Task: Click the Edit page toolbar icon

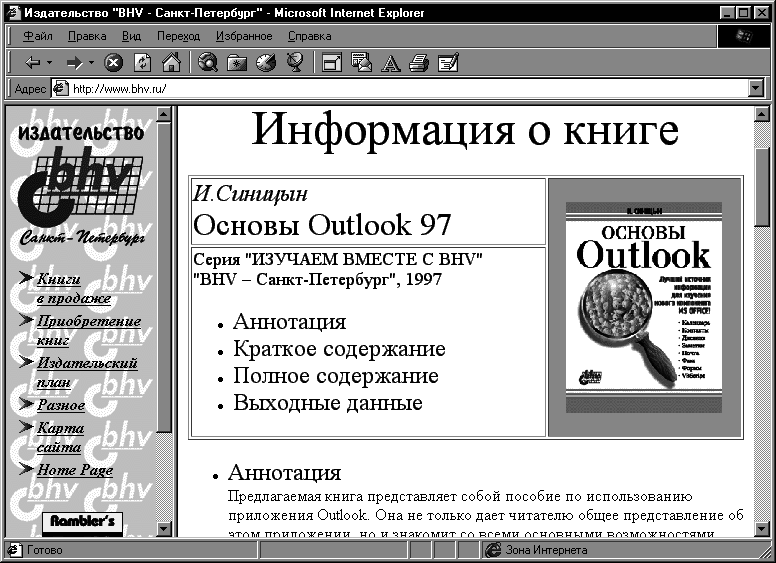Action: (x=449, y=63)
